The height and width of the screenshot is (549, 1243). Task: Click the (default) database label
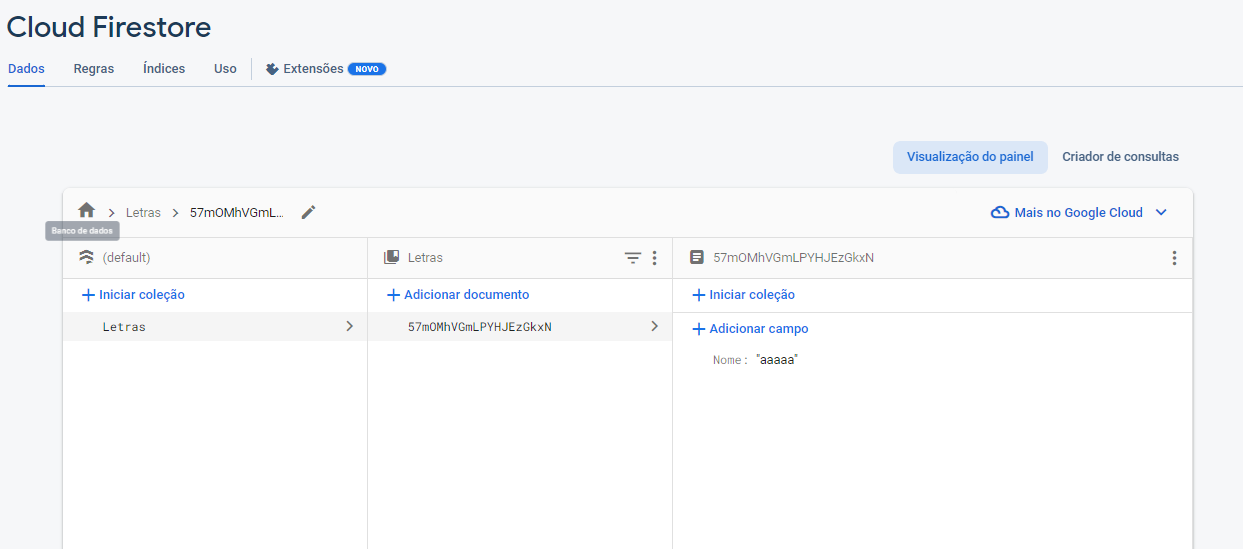[x=126, y=258]
